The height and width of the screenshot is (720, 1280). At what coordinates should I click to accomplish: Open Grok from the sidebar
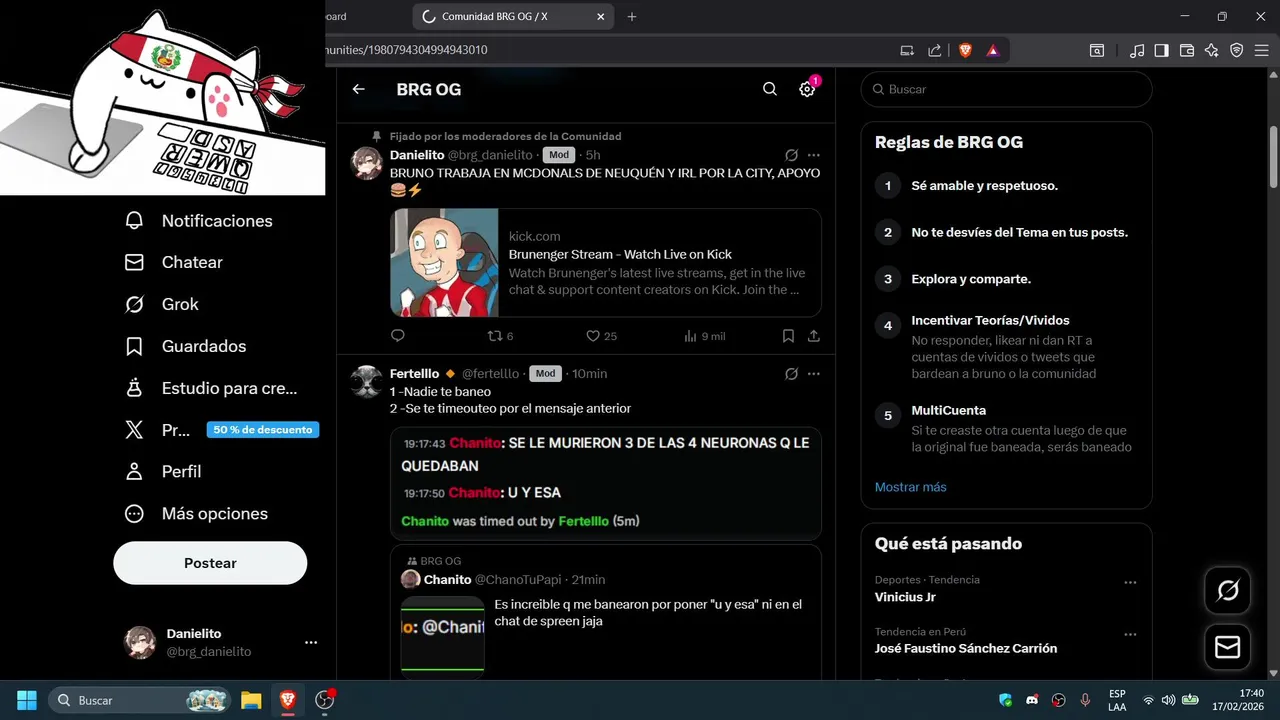point(161,304)
